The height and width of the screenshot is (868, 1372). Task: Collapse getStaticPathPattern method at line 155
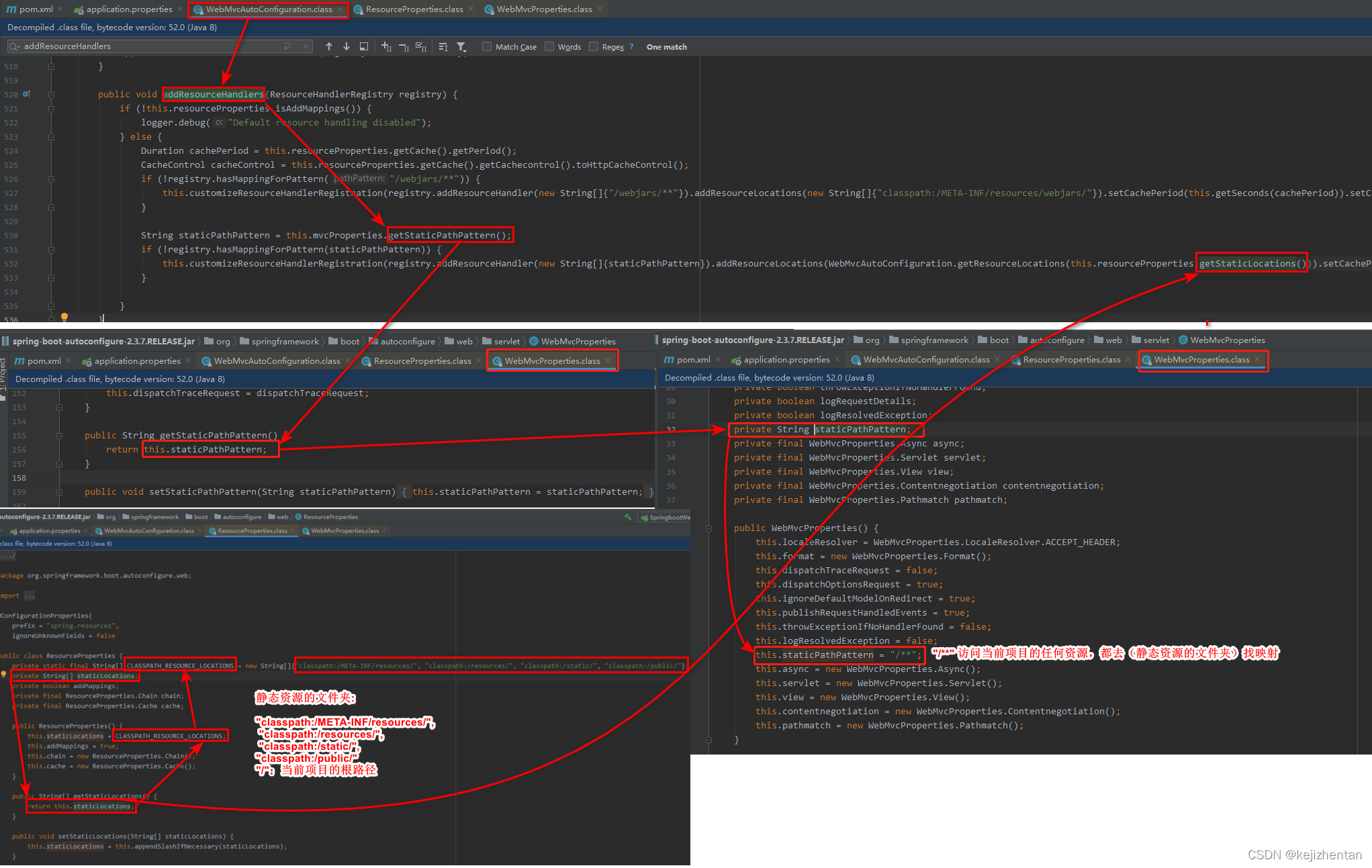[x=59, y=435]
